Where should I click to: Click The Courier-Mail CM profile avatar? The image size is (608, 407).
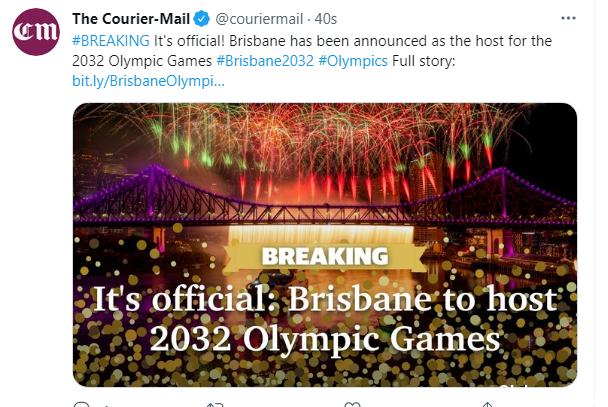36,32
